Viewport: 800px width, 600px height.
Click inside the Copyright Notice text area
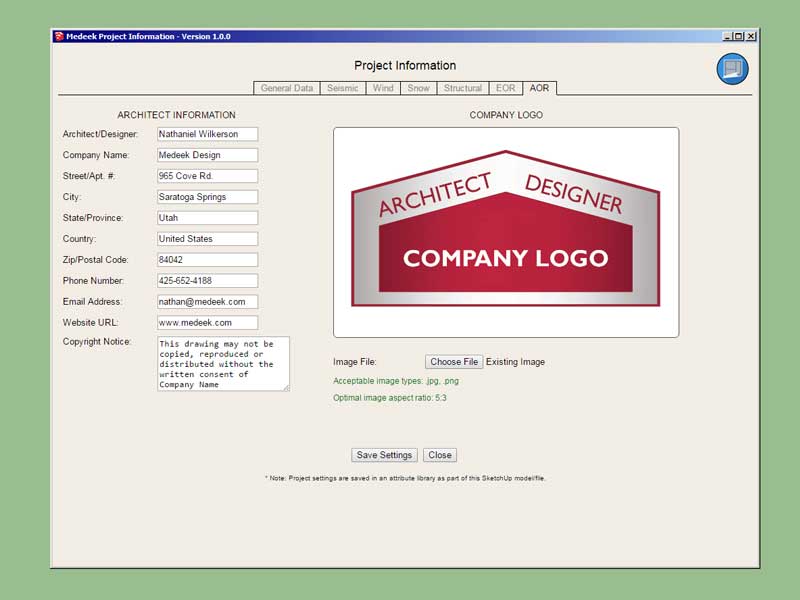tap(222, 364)
